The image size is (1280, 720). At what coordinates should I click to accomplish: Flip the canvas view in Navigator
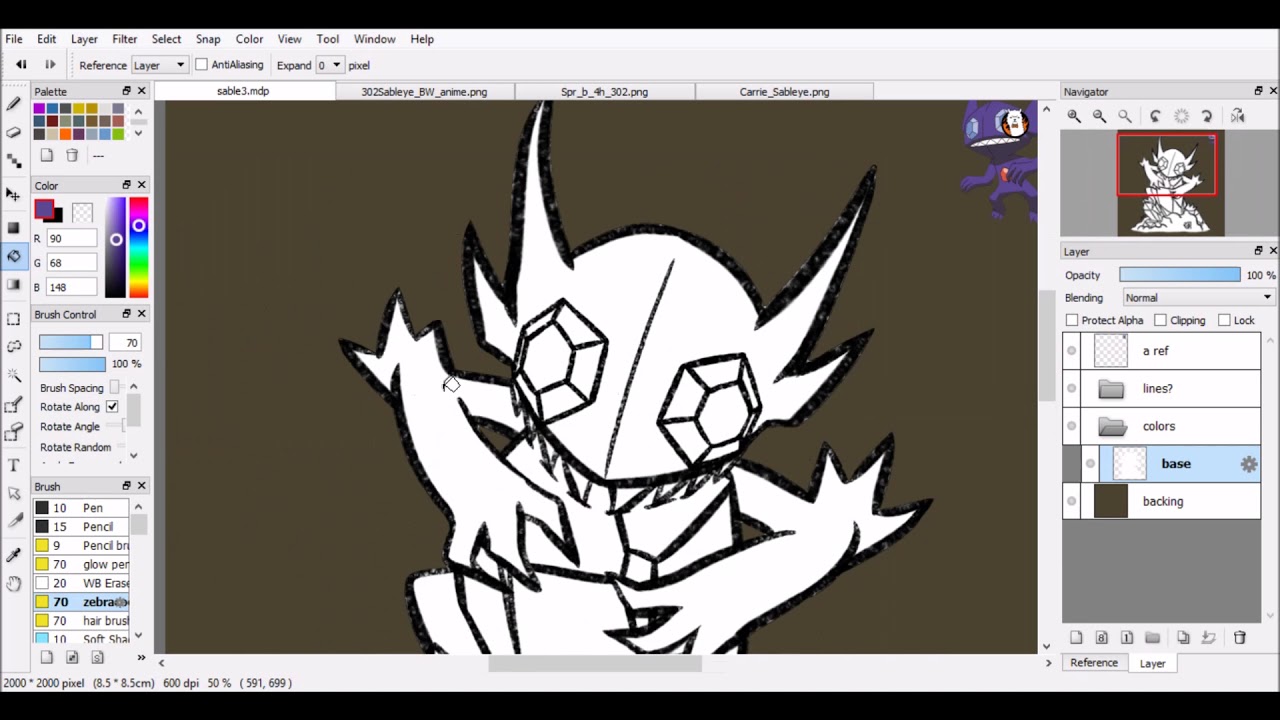click(1237, 116)
